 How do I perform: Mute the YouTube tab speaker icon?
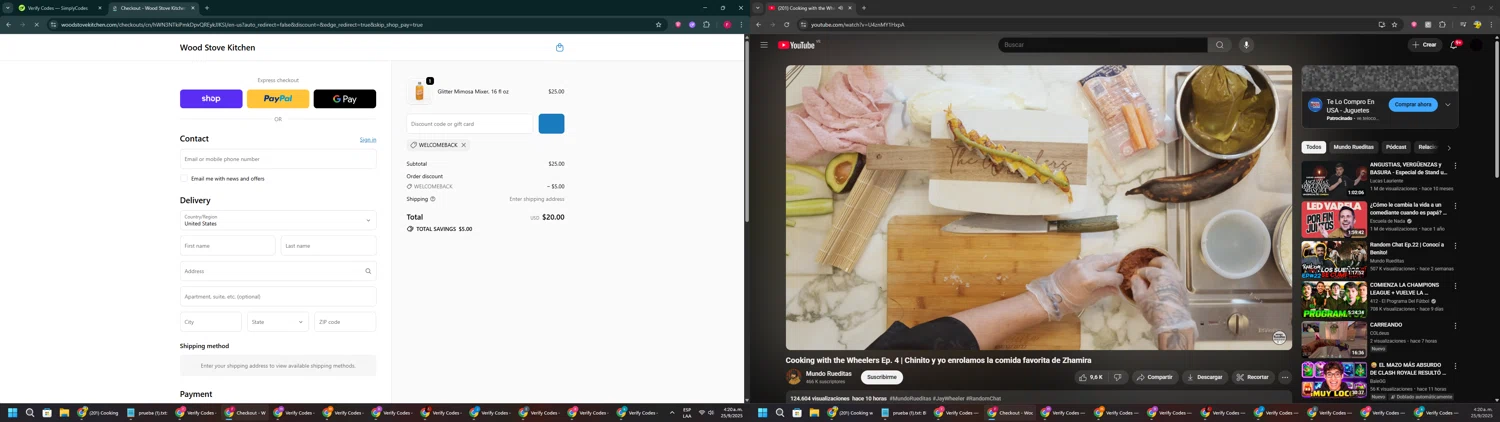[x=840, y=8]
